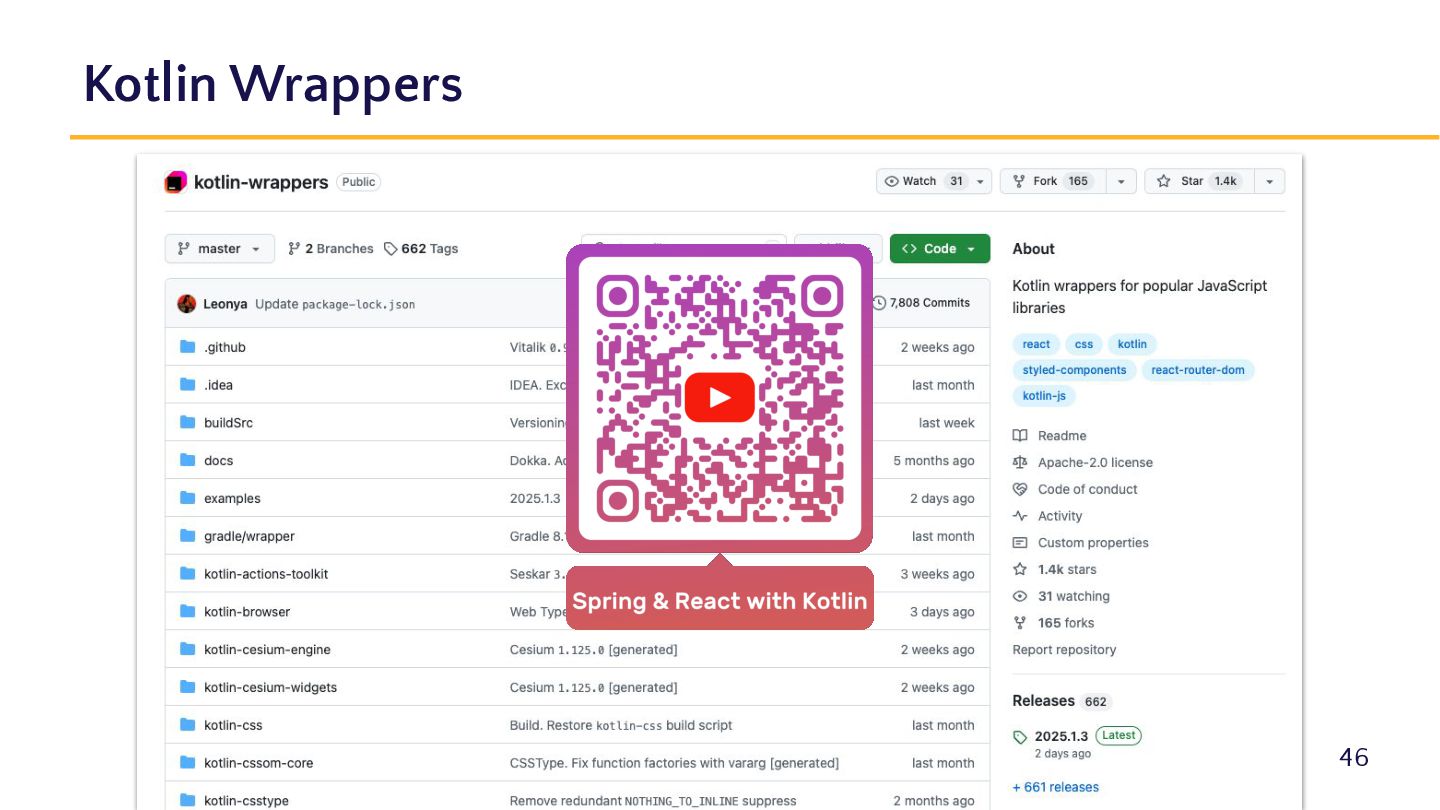Image resolution: width=1440 pixels, height=810 pixels.
Task: Open the 'CSSType. Fix function factories' commit message
Action: click(x=674, y=763)
